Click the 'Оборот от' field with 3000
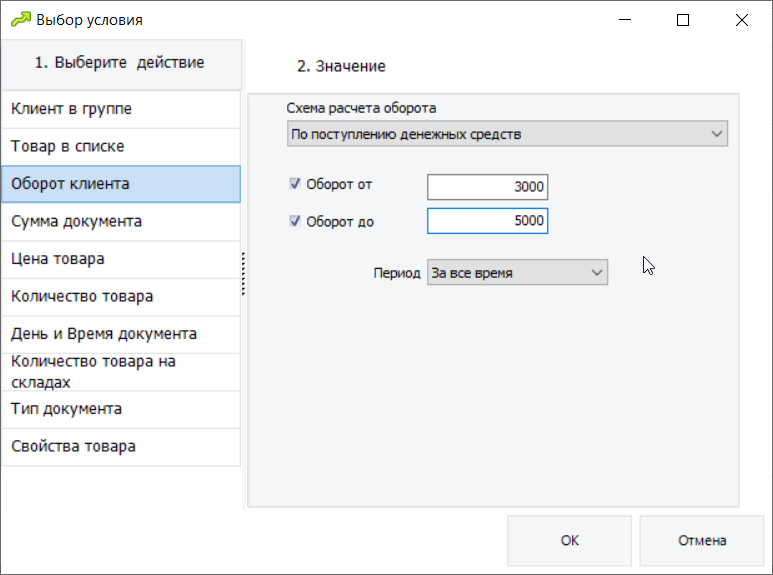The image size is (773, 575). point(488,187)
